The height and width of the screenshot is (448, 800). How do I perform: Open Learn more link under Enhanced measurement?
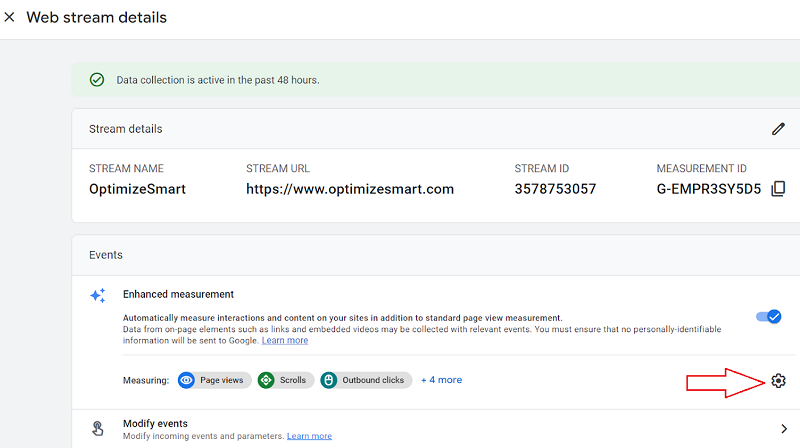pyautogui.click(x=285, y=340)
